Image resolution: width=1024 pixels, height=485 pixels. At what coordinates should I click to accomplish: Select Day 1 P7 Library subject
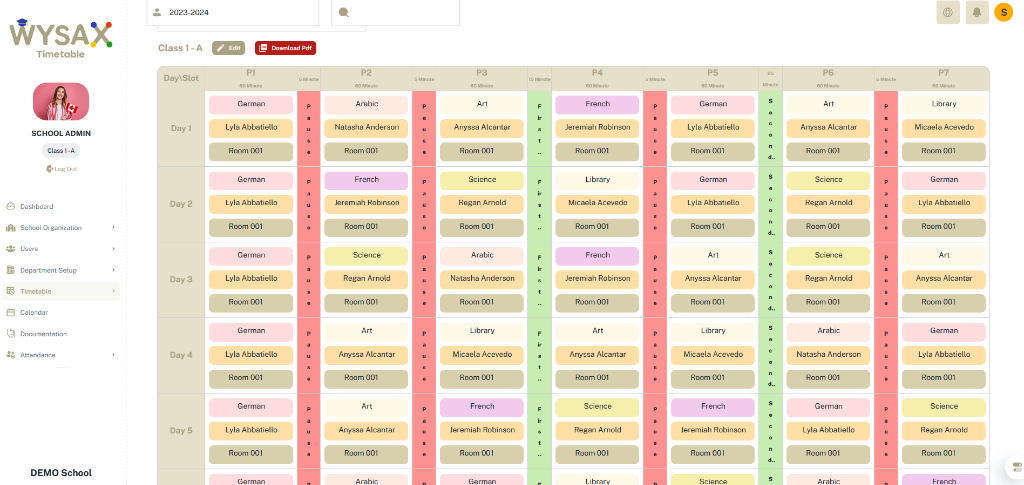pos(944,104)
